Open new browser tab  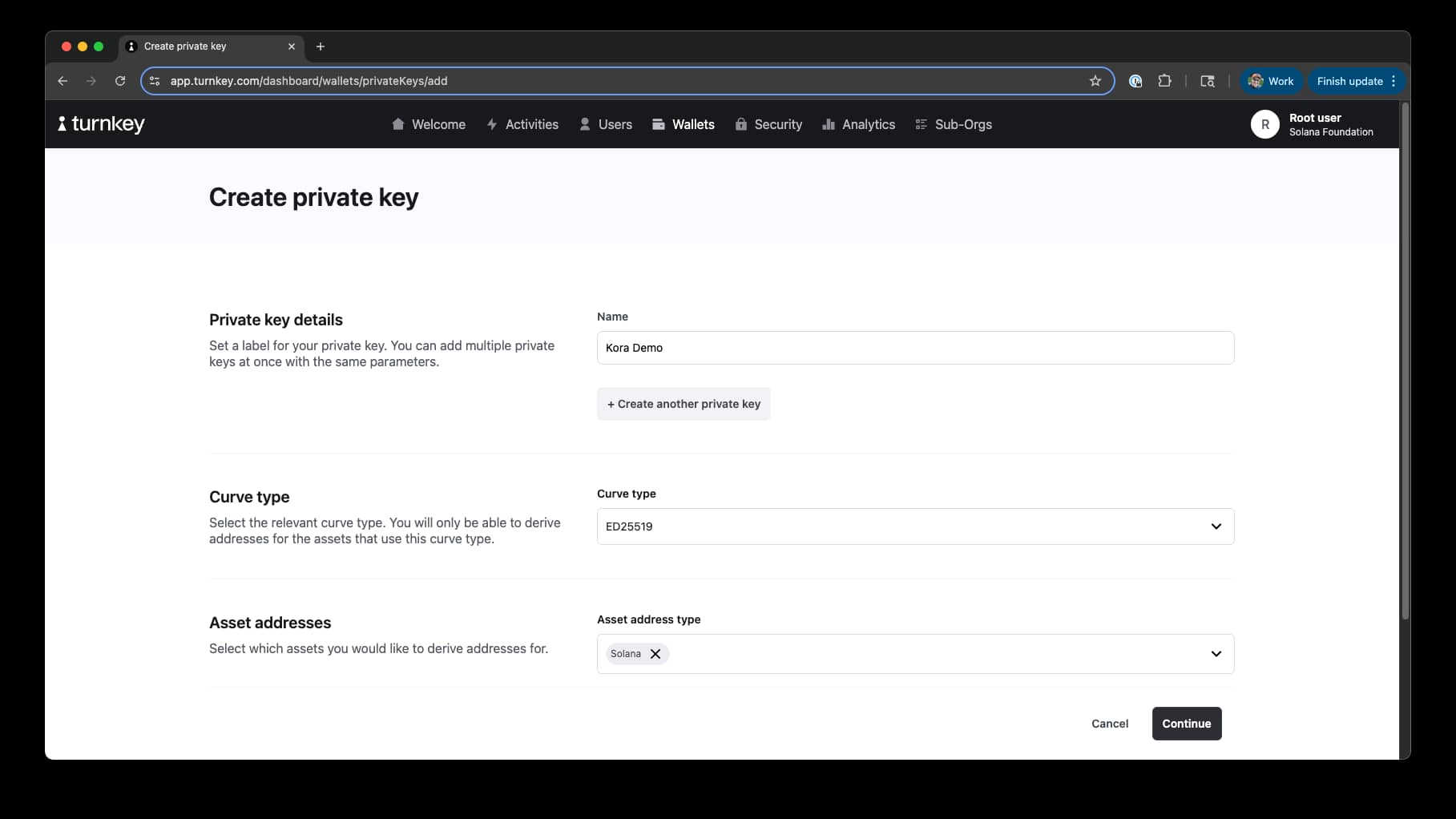[321, 46]
